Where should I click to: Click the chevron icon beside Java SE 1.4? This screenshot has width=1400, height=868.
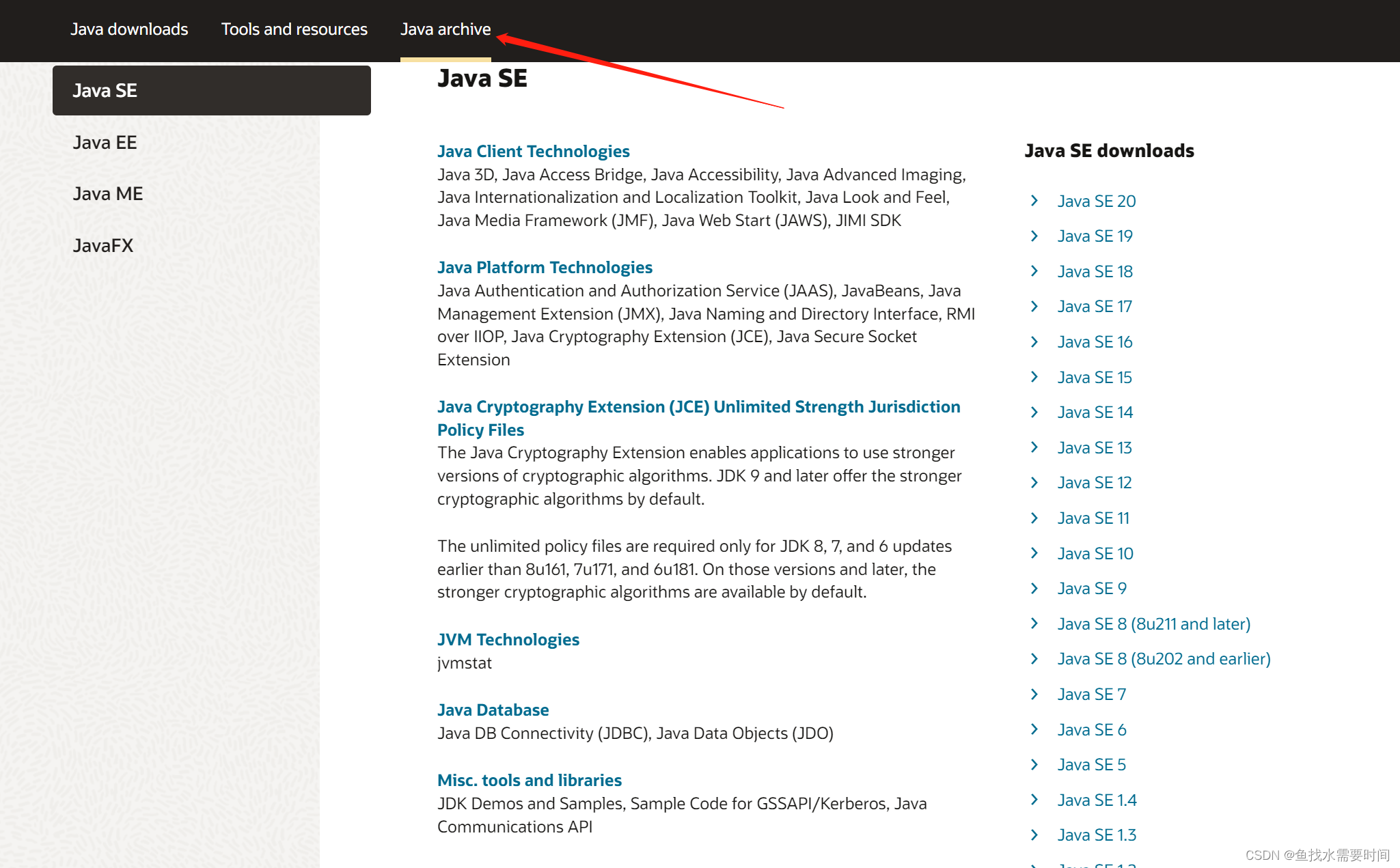[1034, 800]
